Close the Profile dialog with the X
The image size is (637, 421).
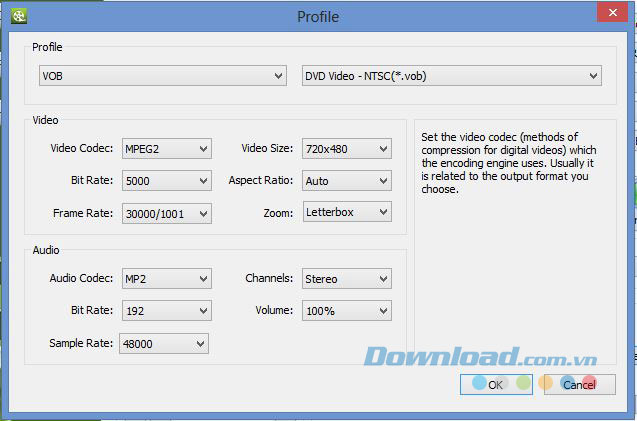click(613, 13)
